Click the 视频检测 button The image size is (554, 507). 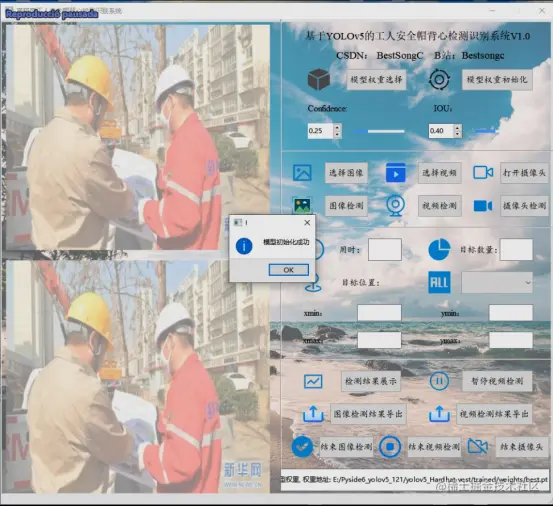click(440, 206)
